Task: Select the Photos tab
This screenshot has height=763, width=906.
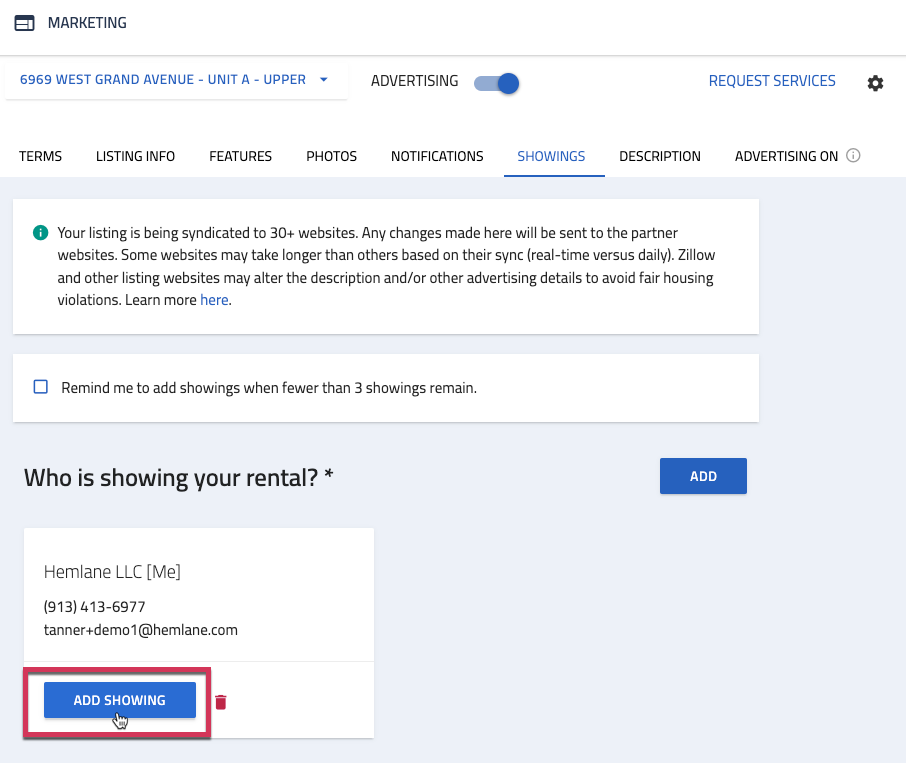Action: click(x=332, y=156)
